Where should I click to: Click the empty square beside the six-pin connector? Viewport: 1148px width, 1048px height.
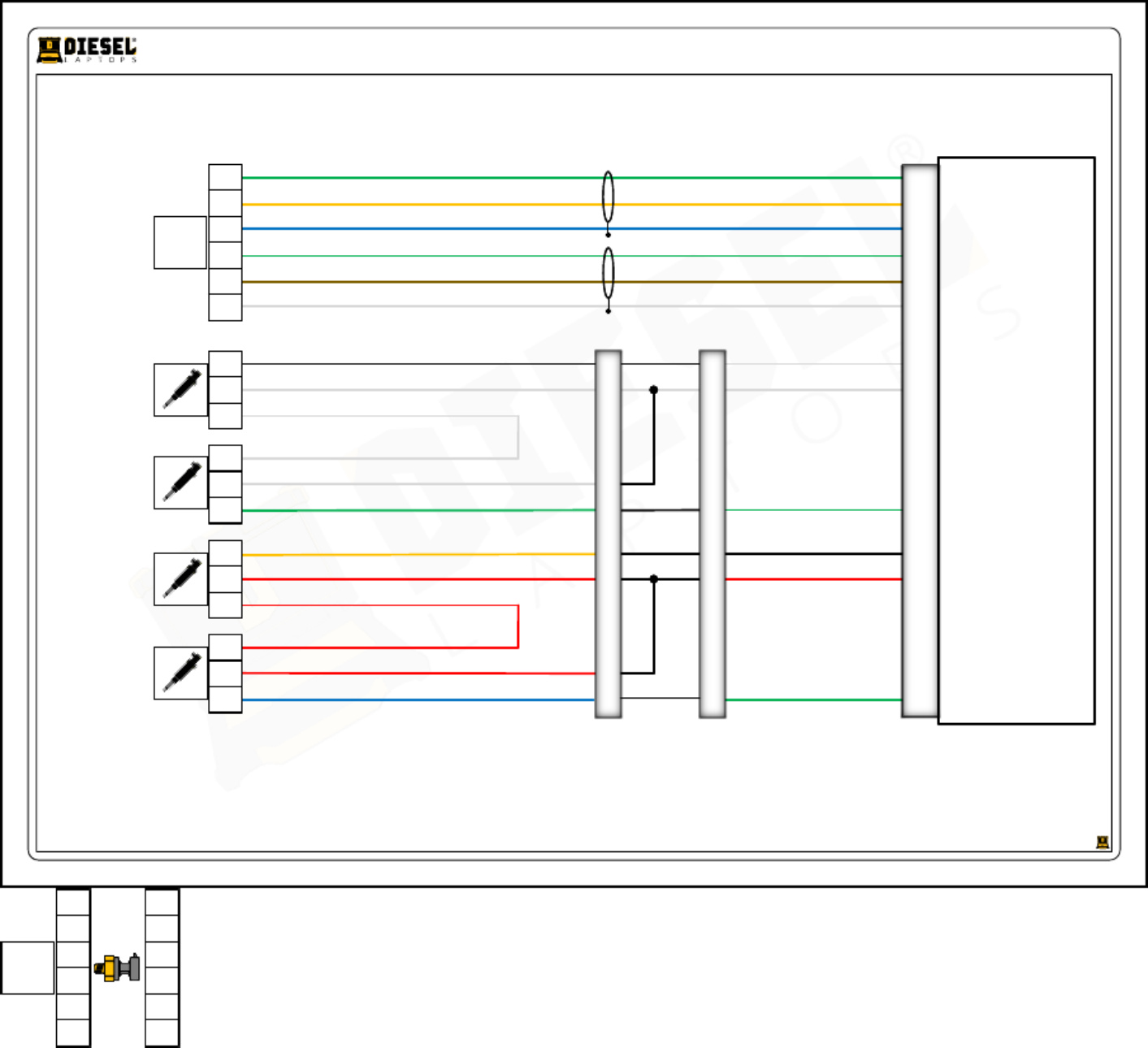[x=180, y=242]
